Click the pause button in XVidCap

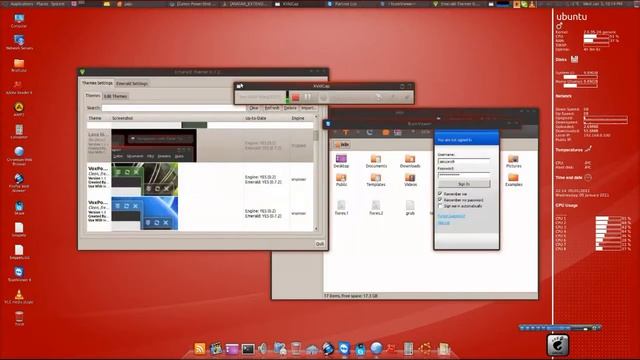pos(308,97)
